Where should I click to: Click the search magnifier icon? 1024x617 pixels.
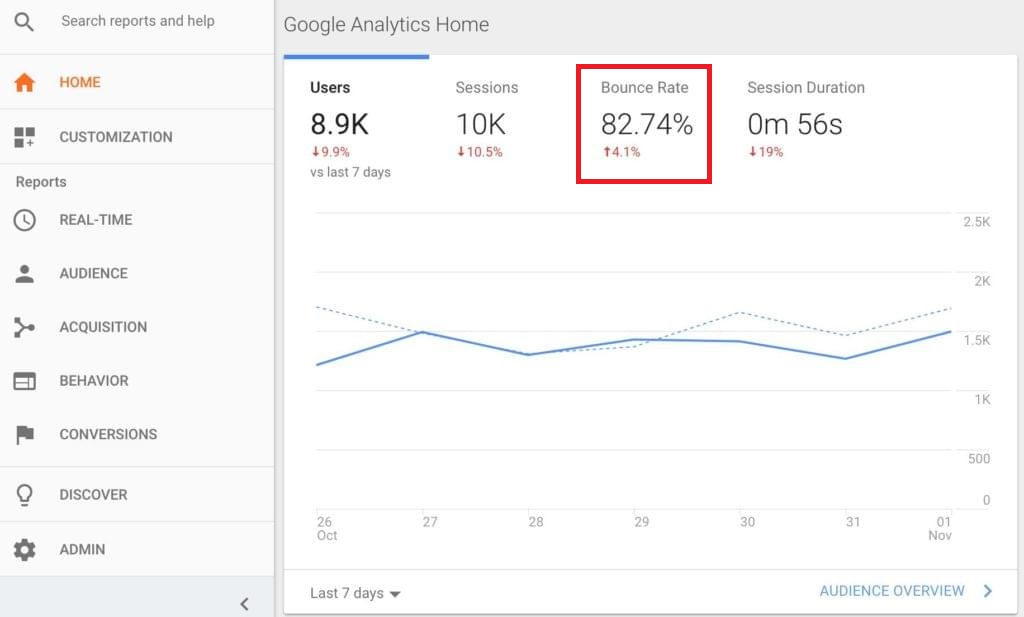point(24,22)
